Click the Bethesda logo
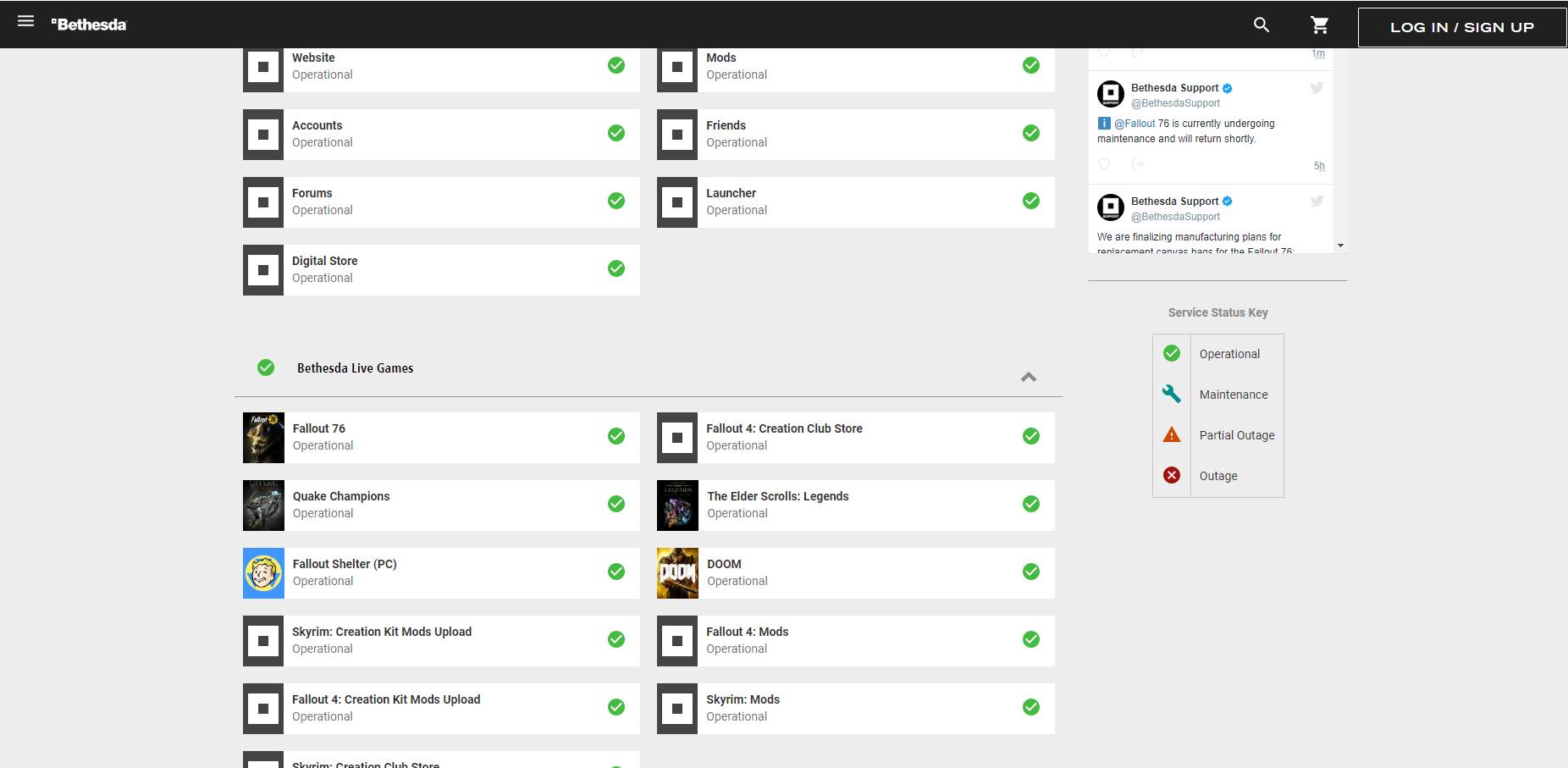Screen dimensions: 1568x768 click(89, 25)
